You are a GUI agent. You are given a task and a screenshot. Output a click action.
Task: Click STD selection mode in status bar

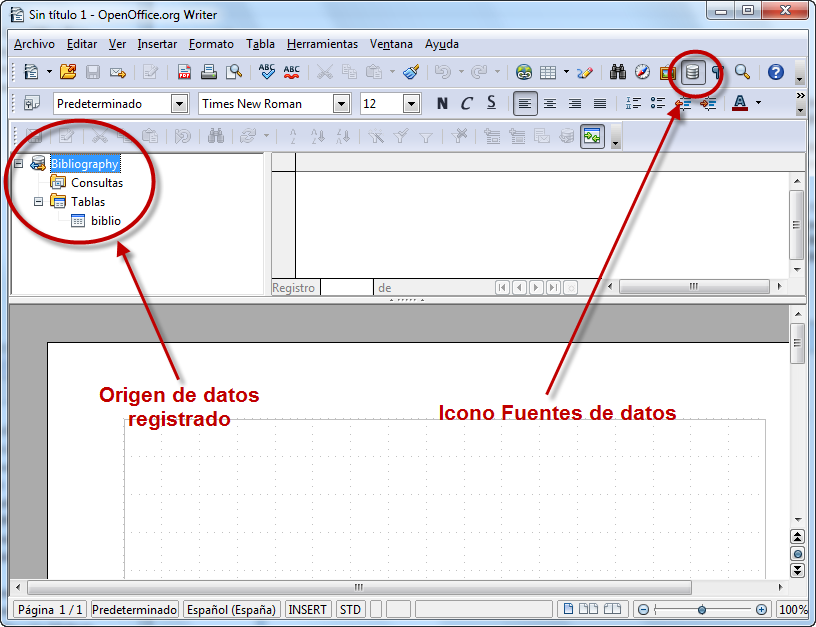point(350,609)
